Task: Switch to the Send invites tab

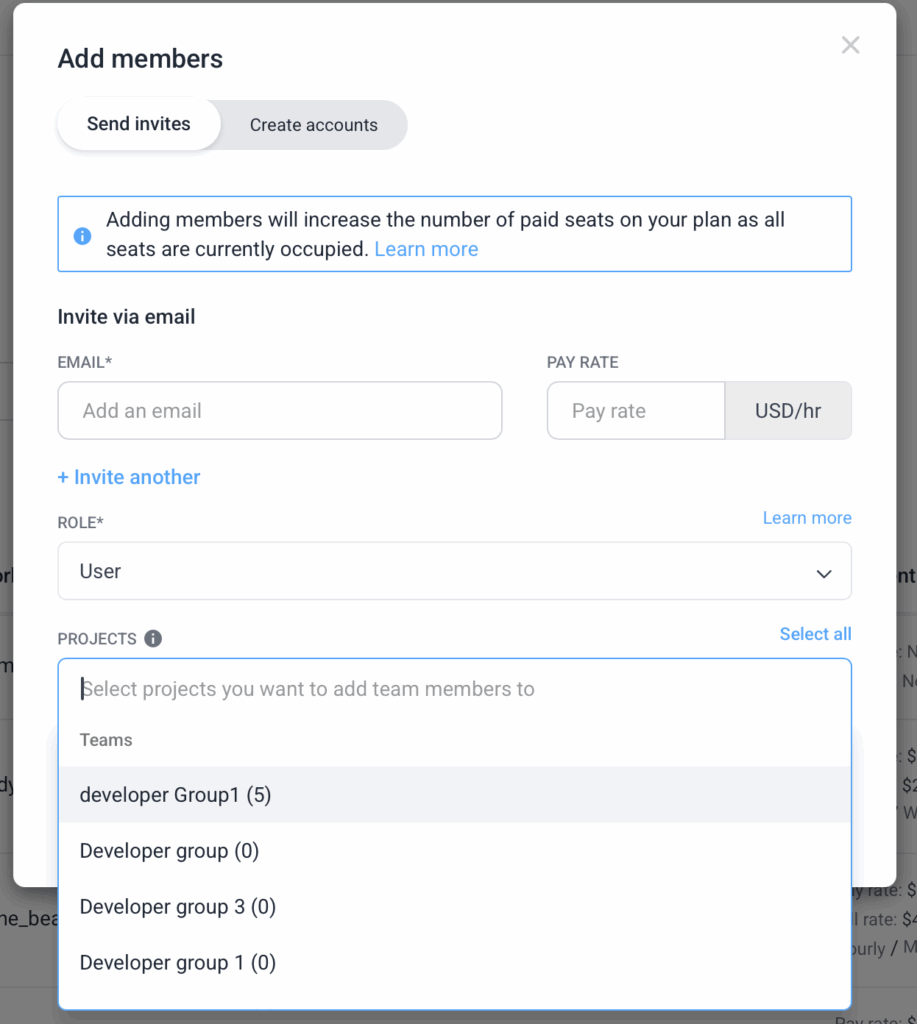Action: click(139, 125)
